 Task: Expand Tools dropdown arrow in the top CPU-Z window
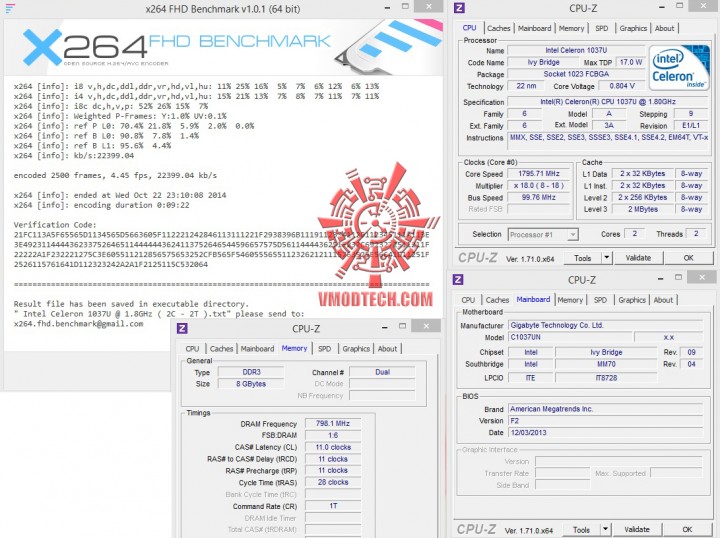coord(607,258)
